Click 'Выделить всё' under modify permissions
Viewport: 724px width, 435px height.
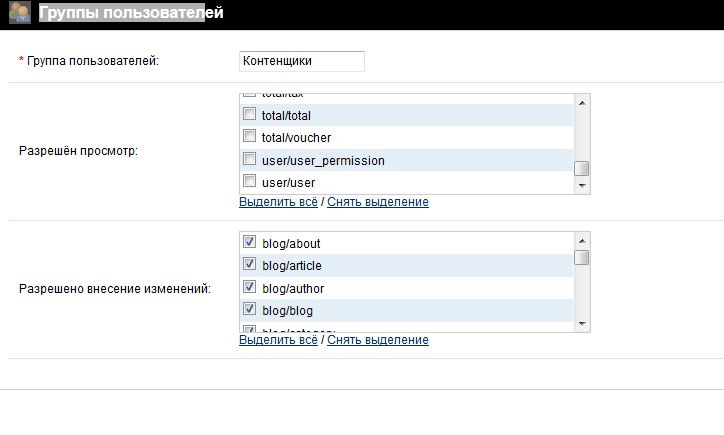click(278, 340)
